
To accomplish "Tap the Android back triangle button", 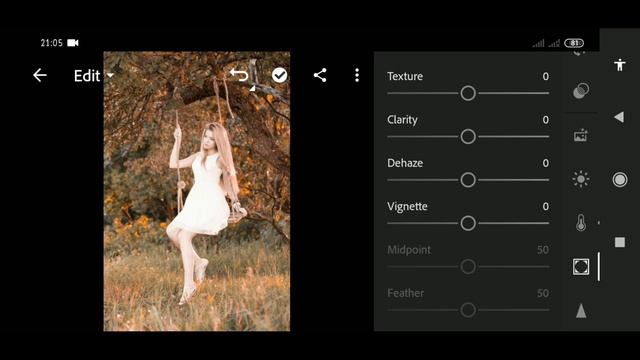I will [619, 118].
